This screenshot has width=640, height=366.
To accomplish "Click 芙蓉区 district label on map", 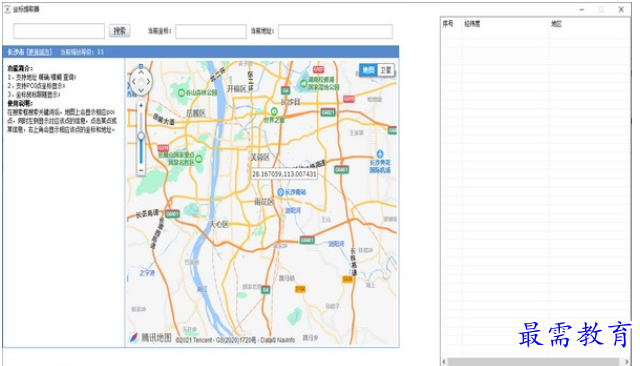I will click(x=260, y=157).
